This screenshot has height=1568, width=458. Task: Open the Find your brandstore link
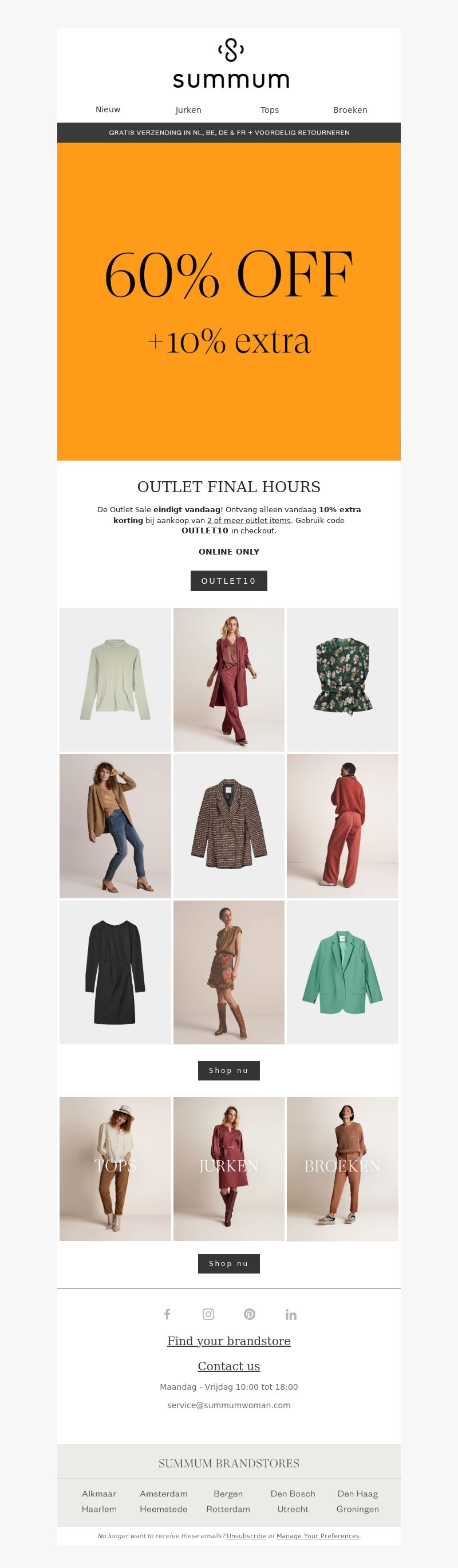click(x=228, y=1341)
